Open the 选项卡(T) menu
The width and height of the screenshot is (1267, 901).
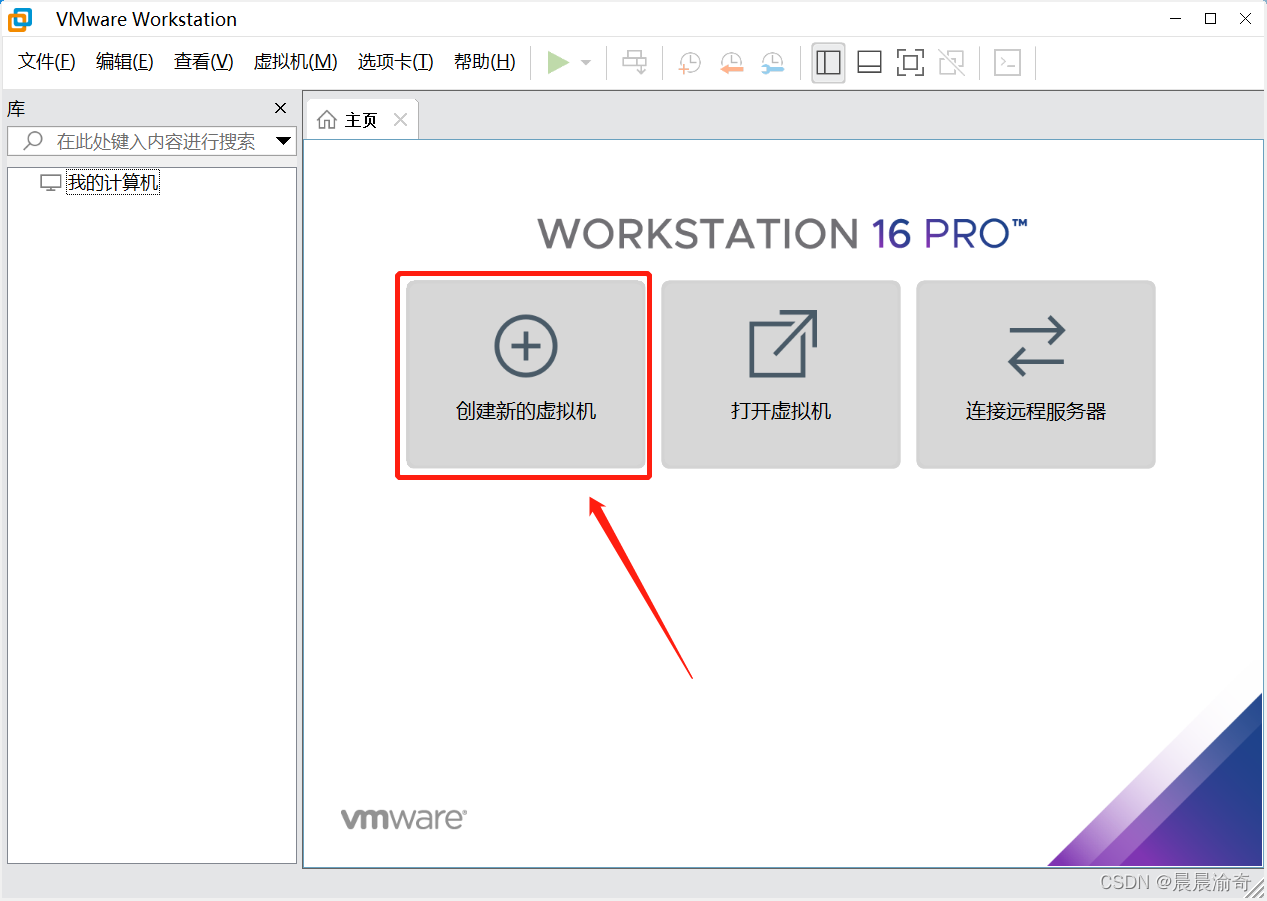tap(396, 62)
